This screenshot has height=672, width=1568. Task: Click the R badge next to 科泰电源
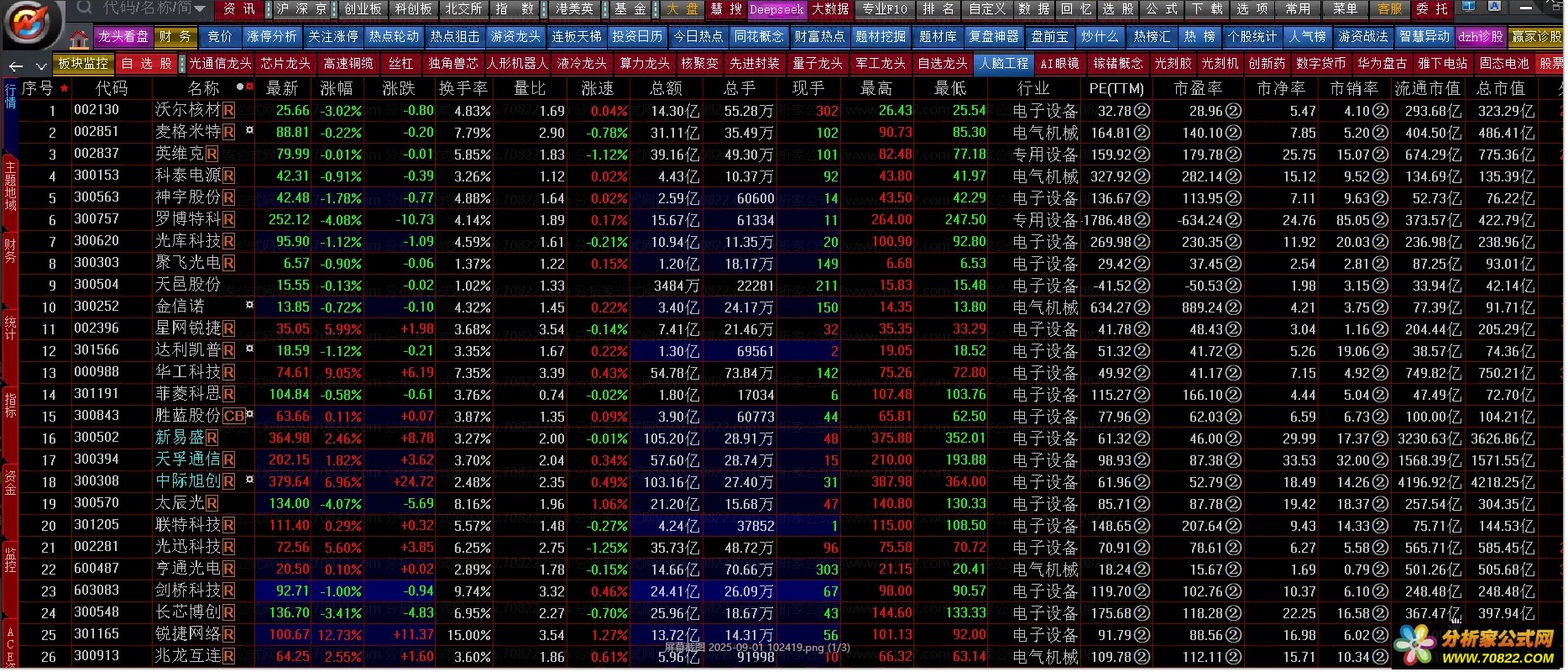[x=228, y=176]
